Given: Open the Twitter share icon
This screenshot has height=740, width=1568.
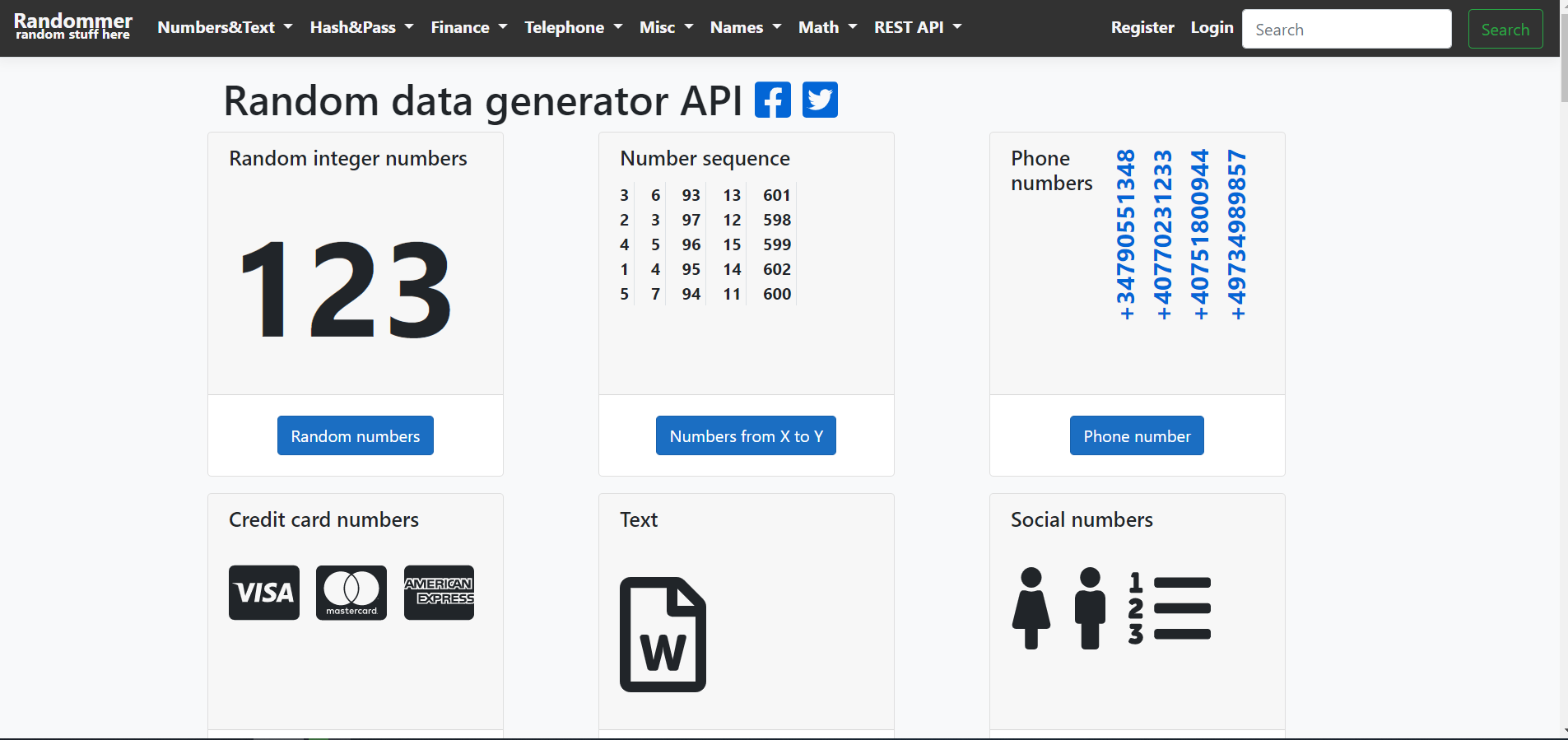Looking at the screenshot, I should point(820,100).
